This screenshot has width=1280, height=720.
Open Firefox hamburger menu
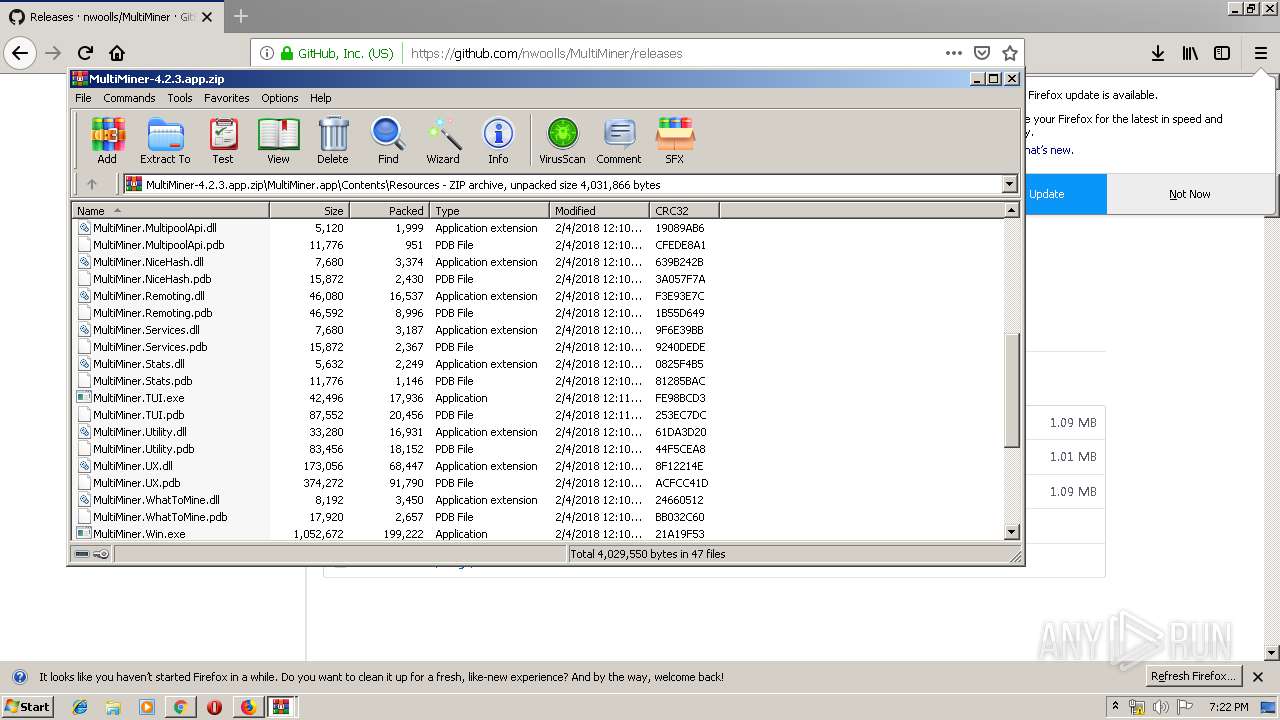(1261, 53)
